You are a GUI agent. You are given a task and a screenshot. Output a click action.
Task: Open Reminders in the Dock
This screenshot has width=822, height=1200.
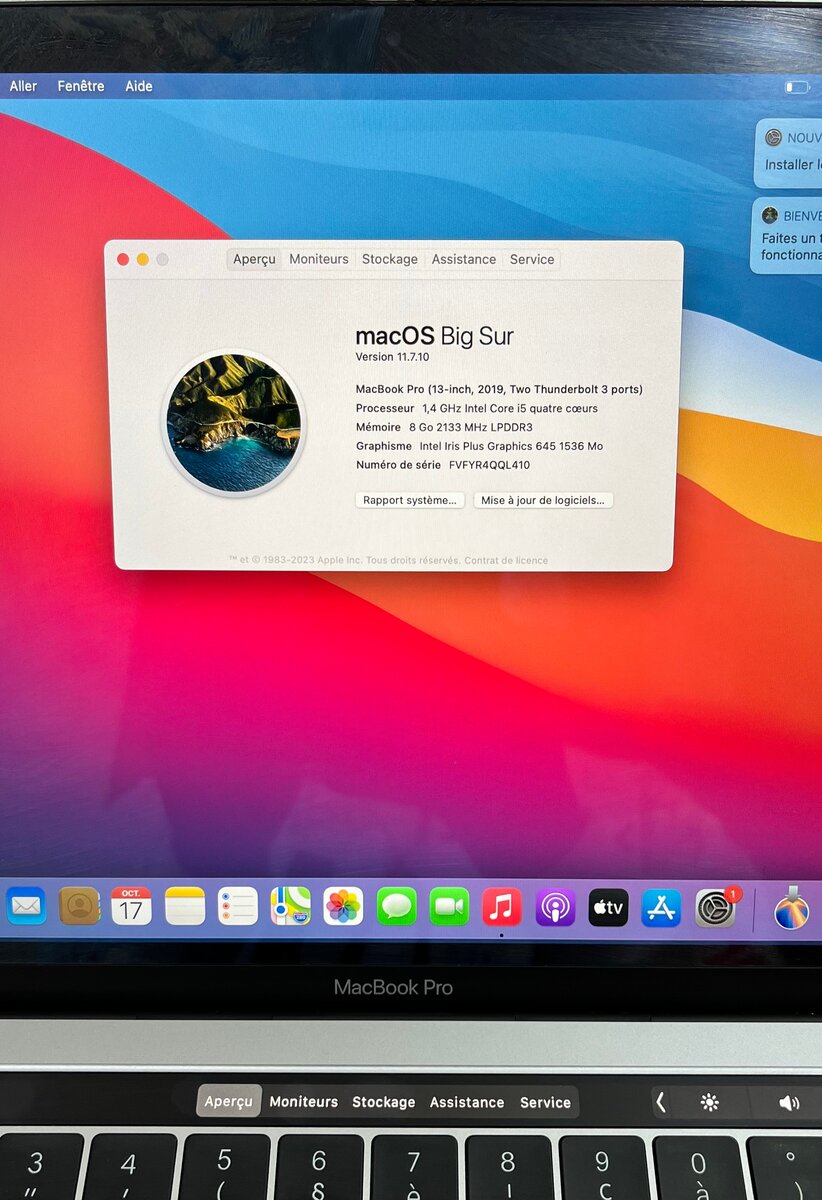[x=238, y=906]
